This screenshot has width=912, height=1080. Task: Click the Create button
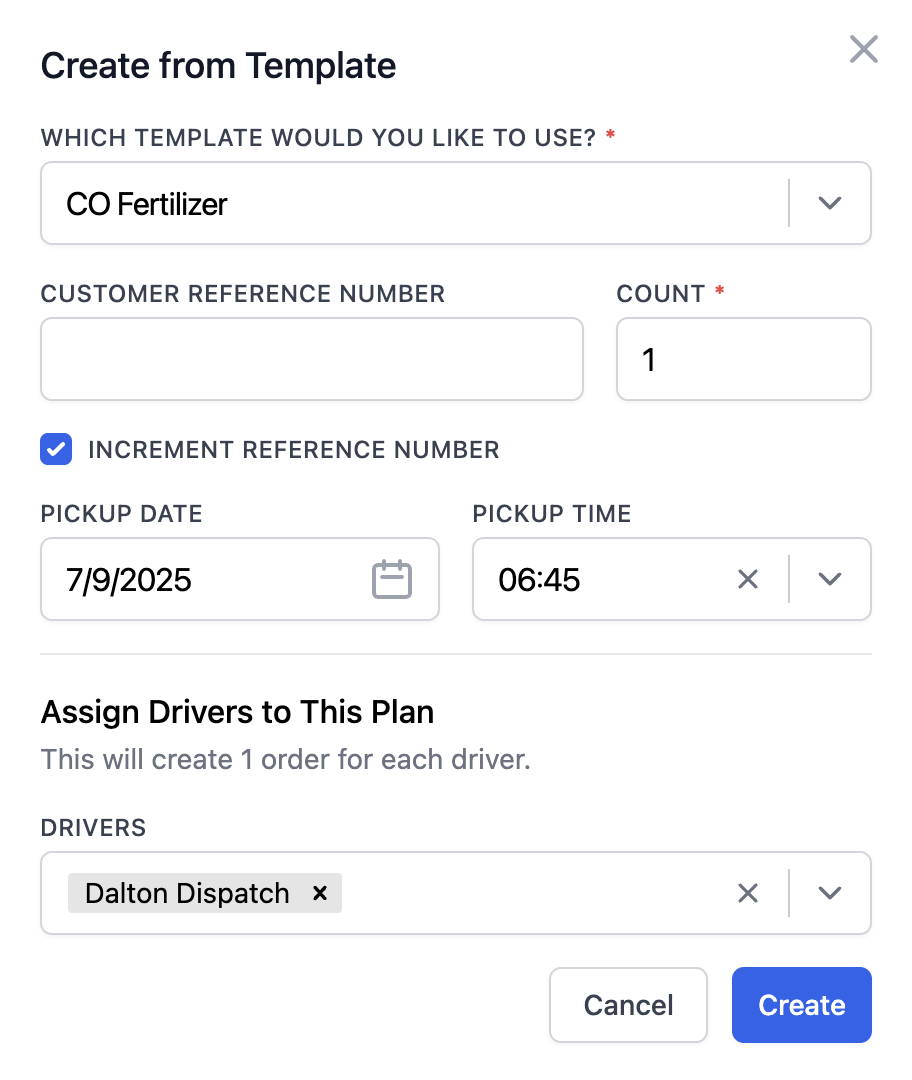(801, 1005)
